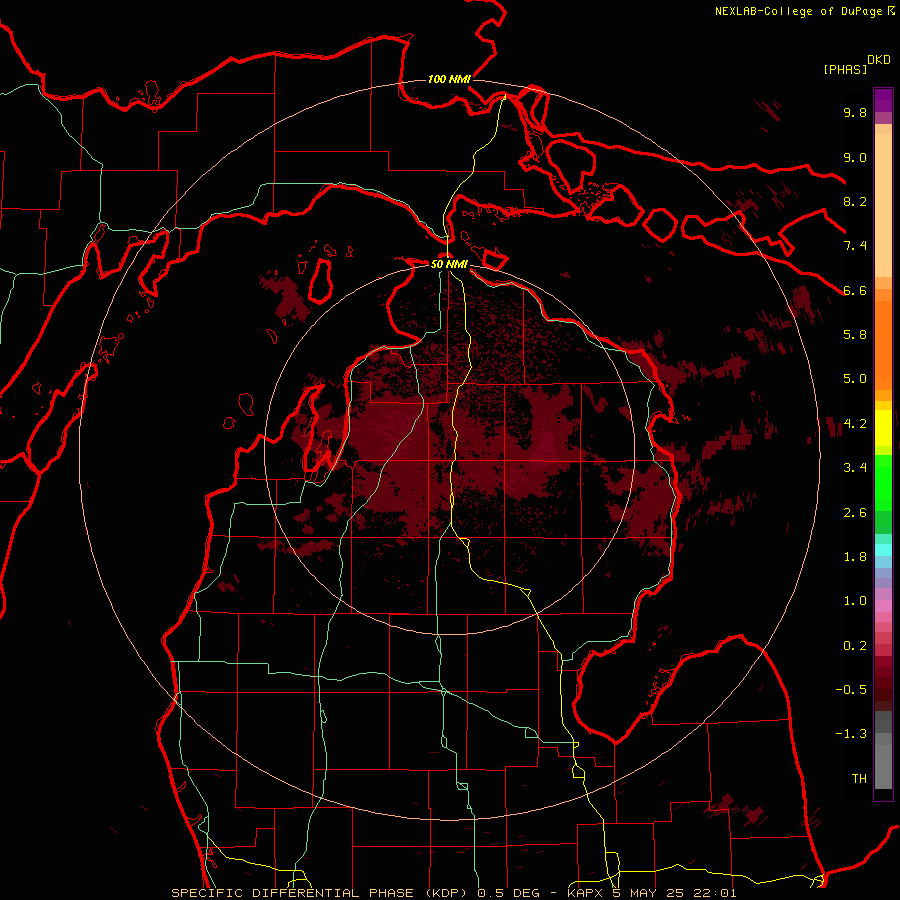900x900 pixels.
Task: Click the 5.0 value on the color scale
Action: tap(855, 379)
